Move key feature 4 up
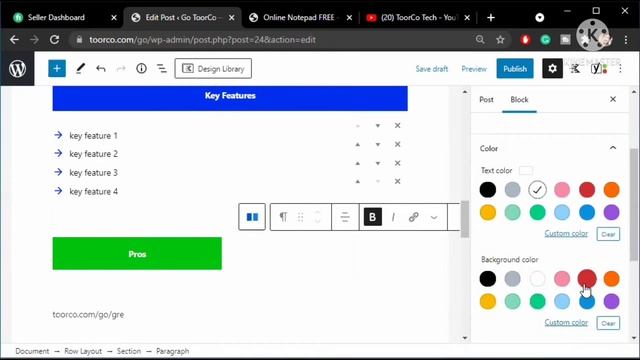The image size is (640, 360). [x=358, y=182]
